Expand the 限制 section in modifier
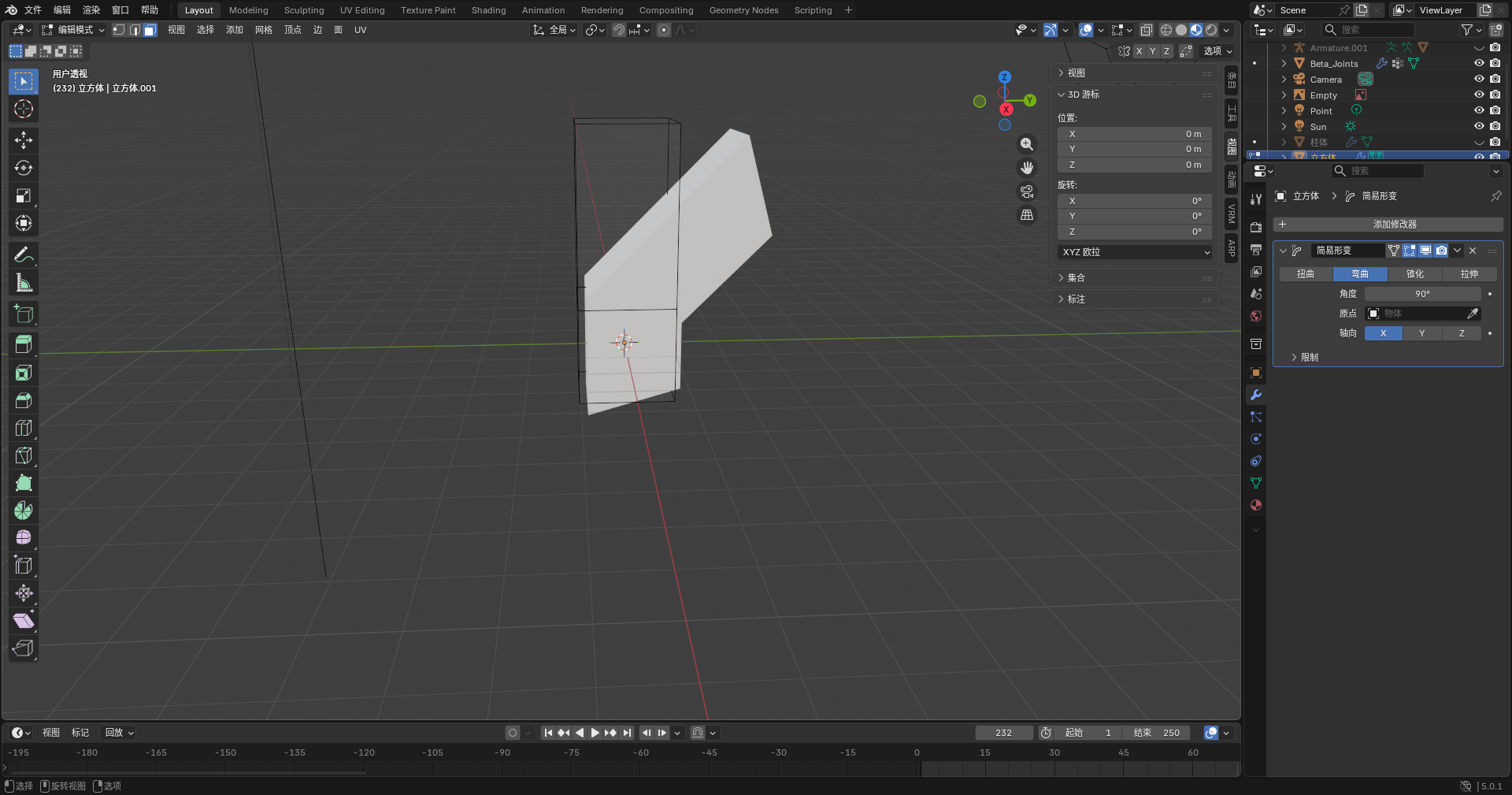The width and height of the screenshot is (1512, 795). [x=1304, y=358]
